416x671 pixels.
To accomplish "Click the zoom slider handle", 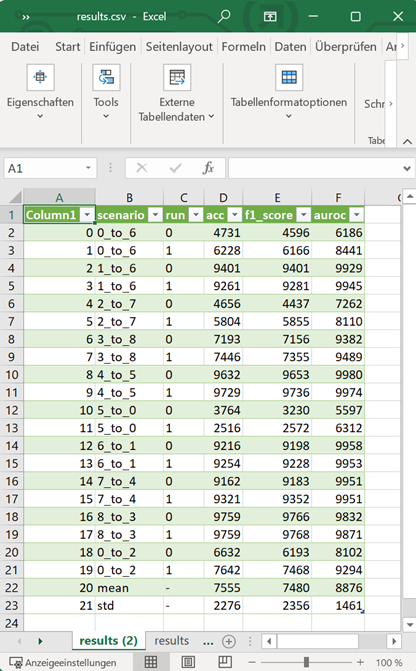I will click(306, 662).
